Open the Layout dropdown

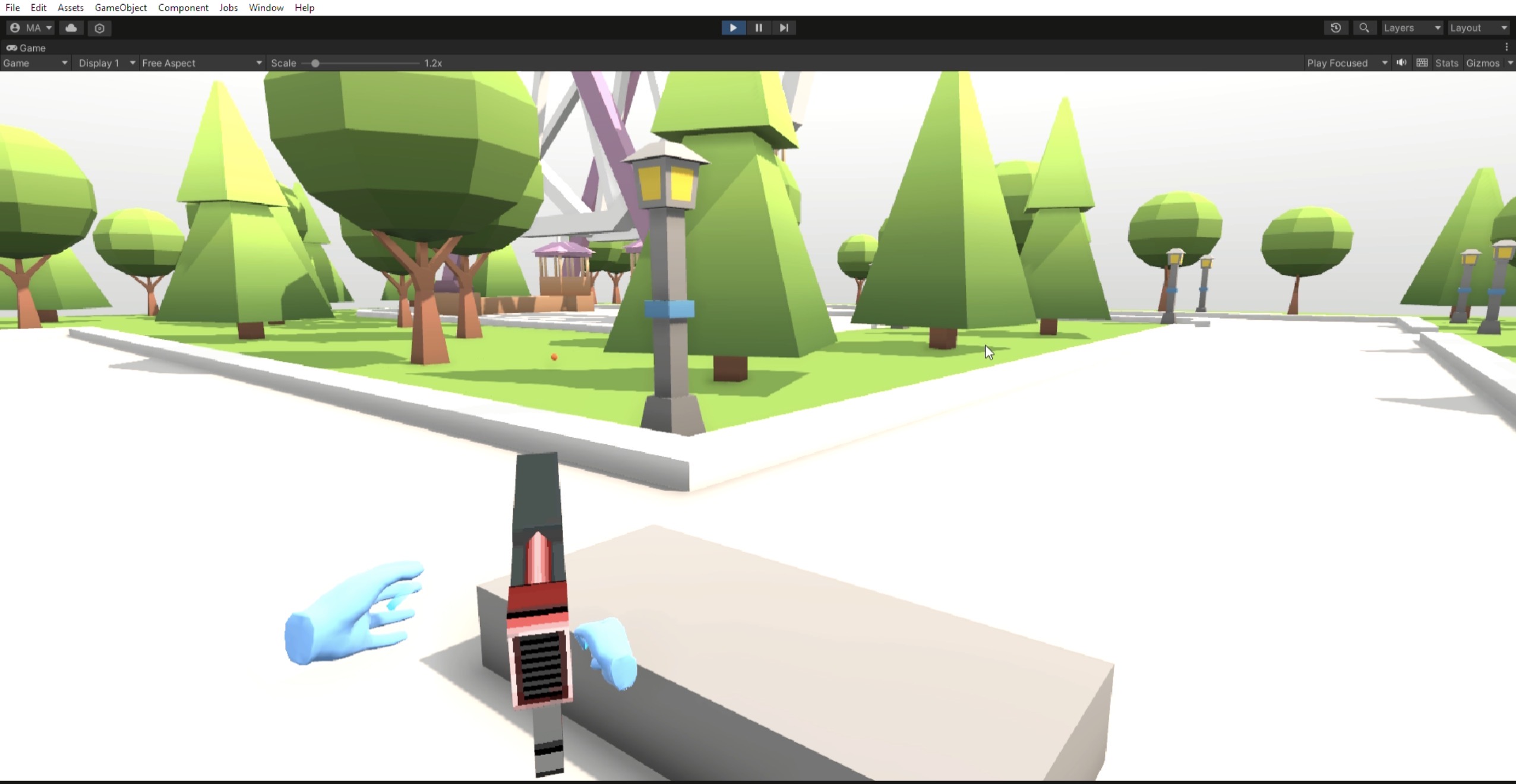[x=1478, y=28]
